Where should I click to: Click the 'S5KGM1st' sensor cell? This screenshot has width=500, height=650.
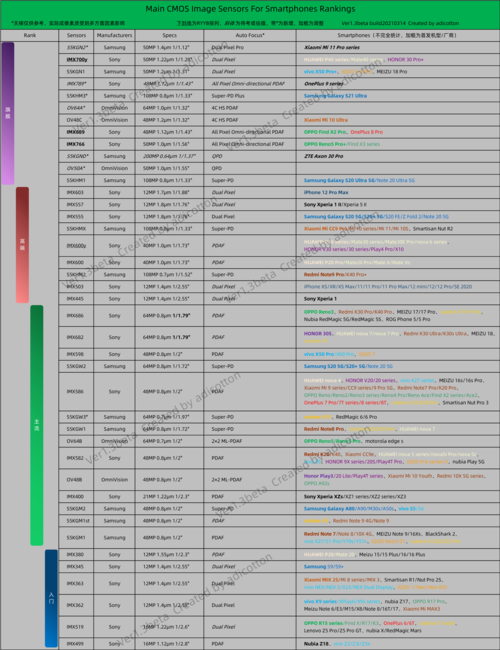78,521
